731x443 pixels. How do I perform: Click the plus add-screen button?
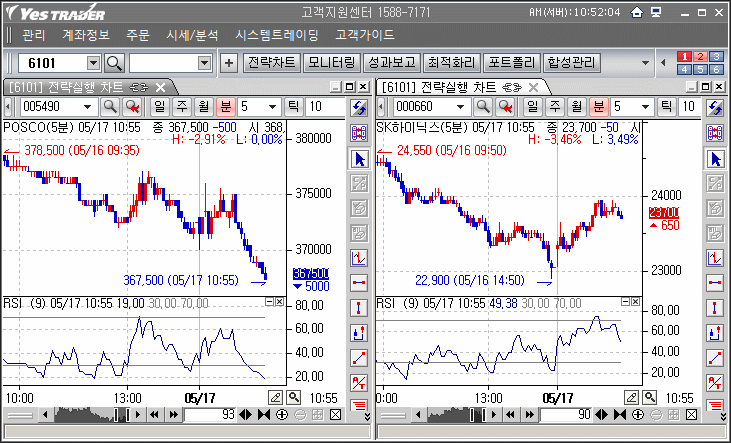tap(228, 63)
